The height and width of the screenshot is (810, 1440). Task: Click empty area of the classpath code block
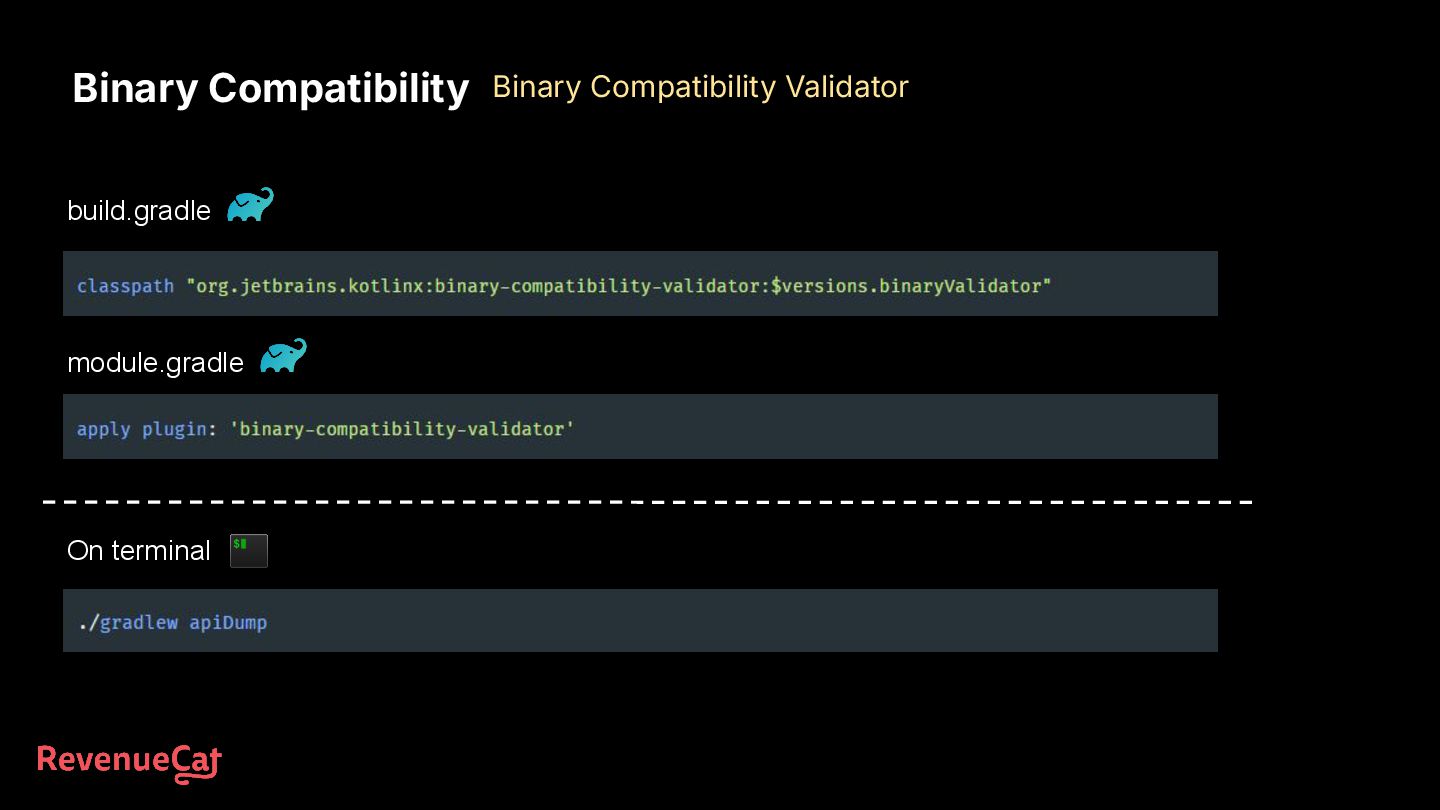click(x=1135, y=284)
